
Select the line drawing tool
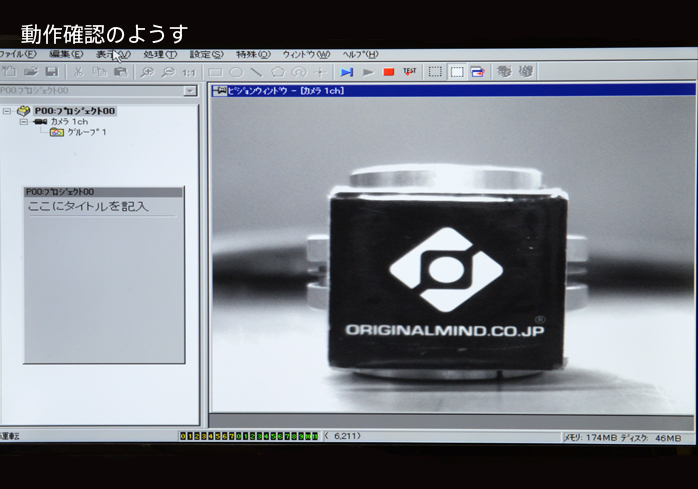257,72
